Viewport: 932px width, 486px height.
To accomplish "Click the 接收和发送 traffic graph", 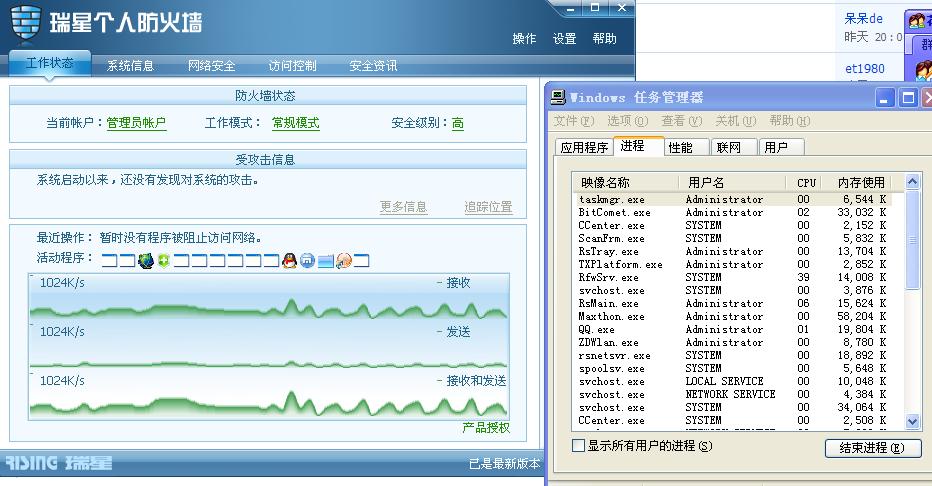I will click(269, 395).
